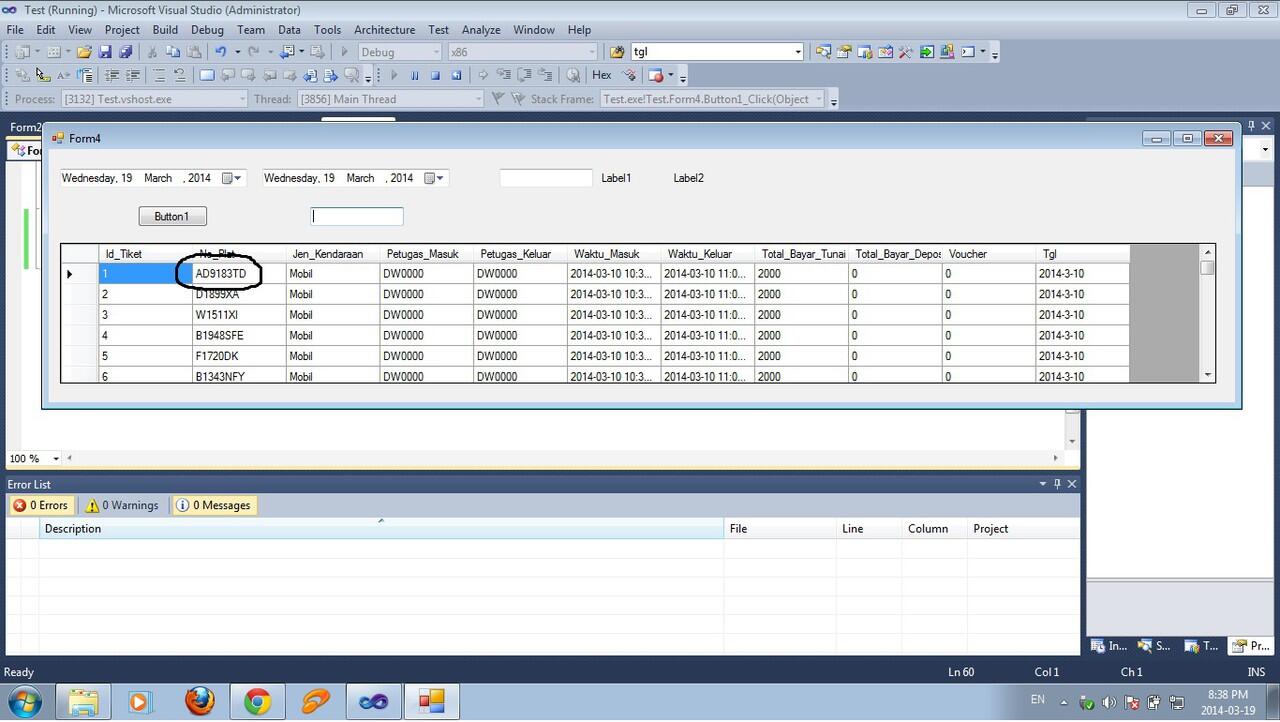Click the Open File toolbar icon
This screenshot has height=722, width=1280.
tap(84, 52)
